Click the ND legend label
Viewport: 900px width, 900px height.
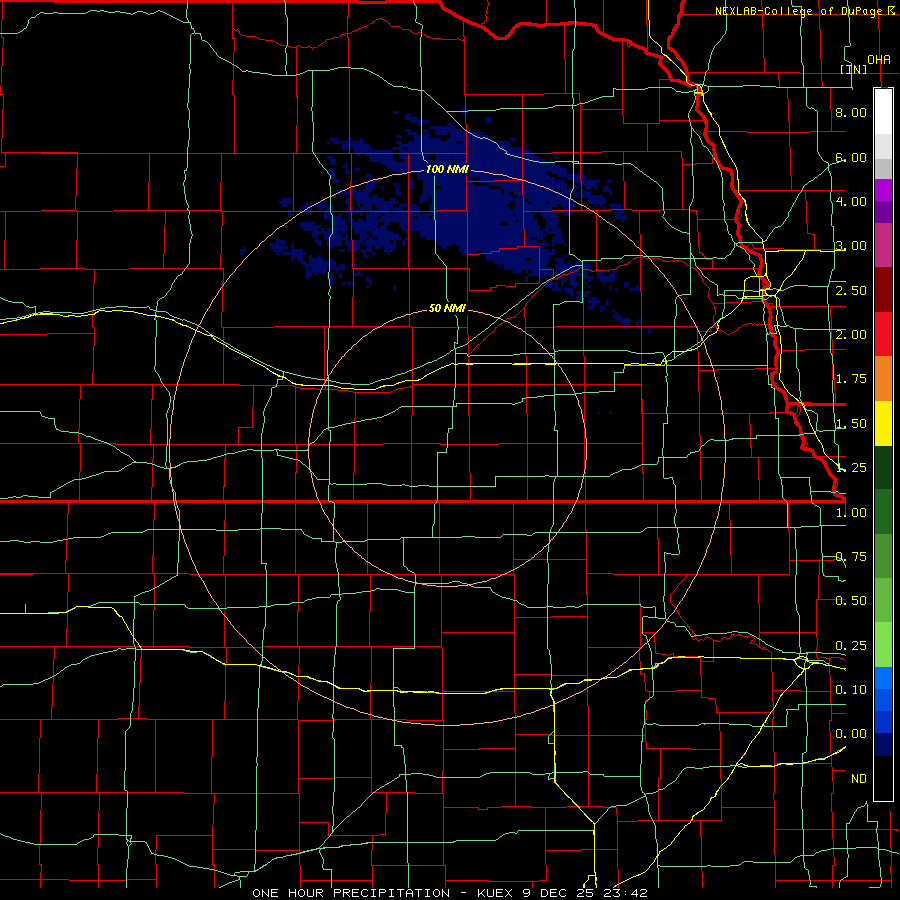(x=859, y=779)
